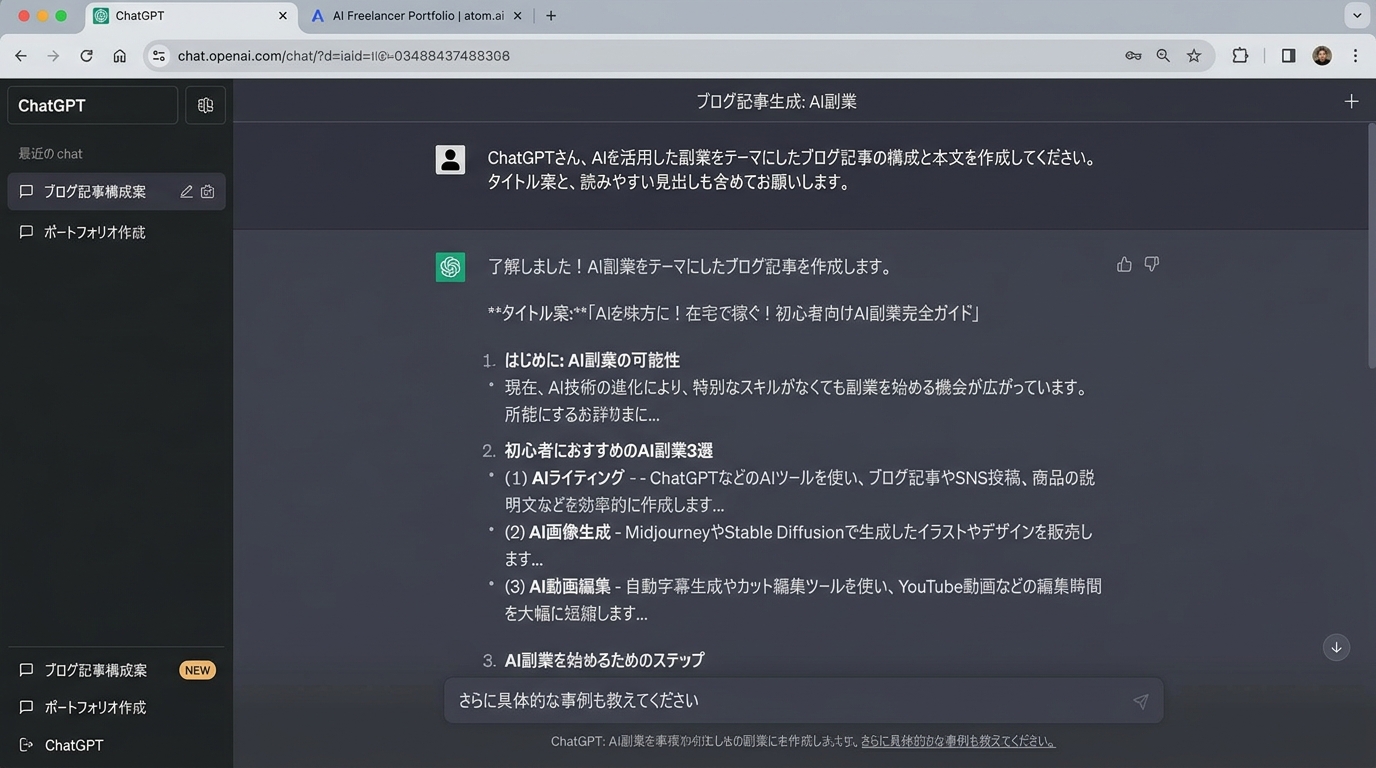This screenshot has height=768, width=1376.
Task: Expand the tab search dropdown chevron
Action: point(1357,16)
